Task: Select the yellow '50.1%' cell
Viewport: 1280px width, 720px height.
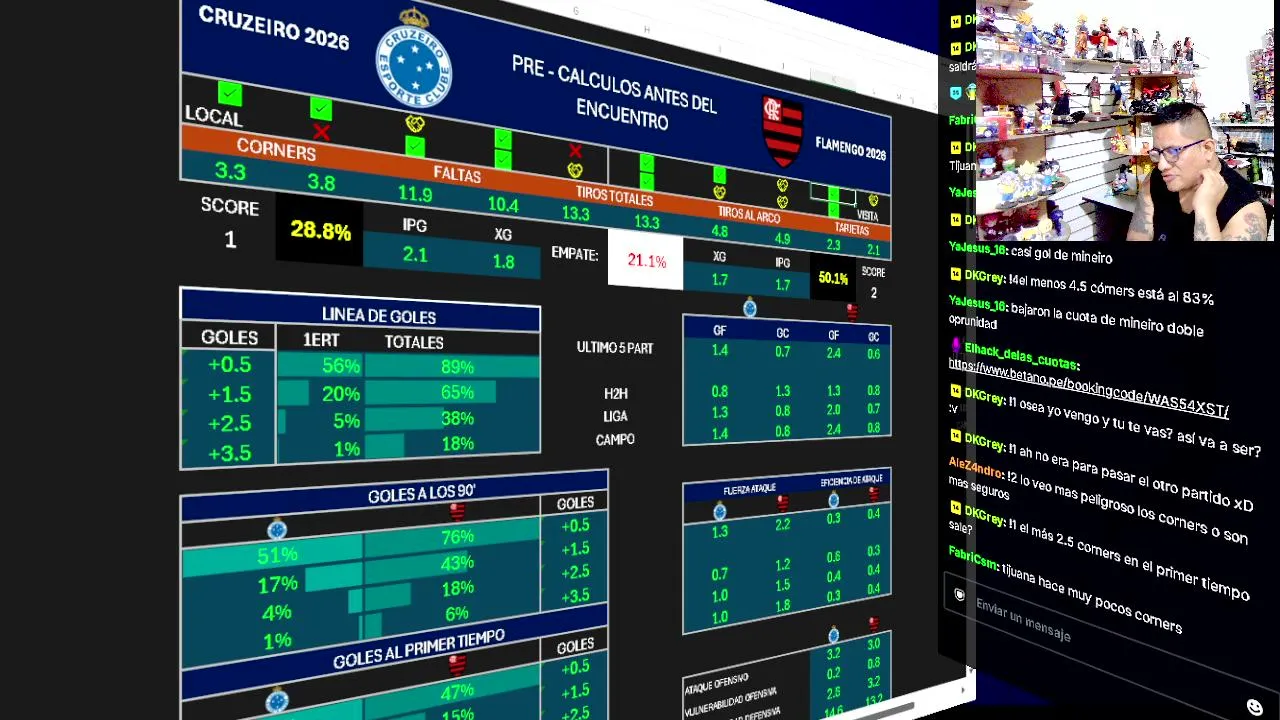Action: [x=833, y=279]
